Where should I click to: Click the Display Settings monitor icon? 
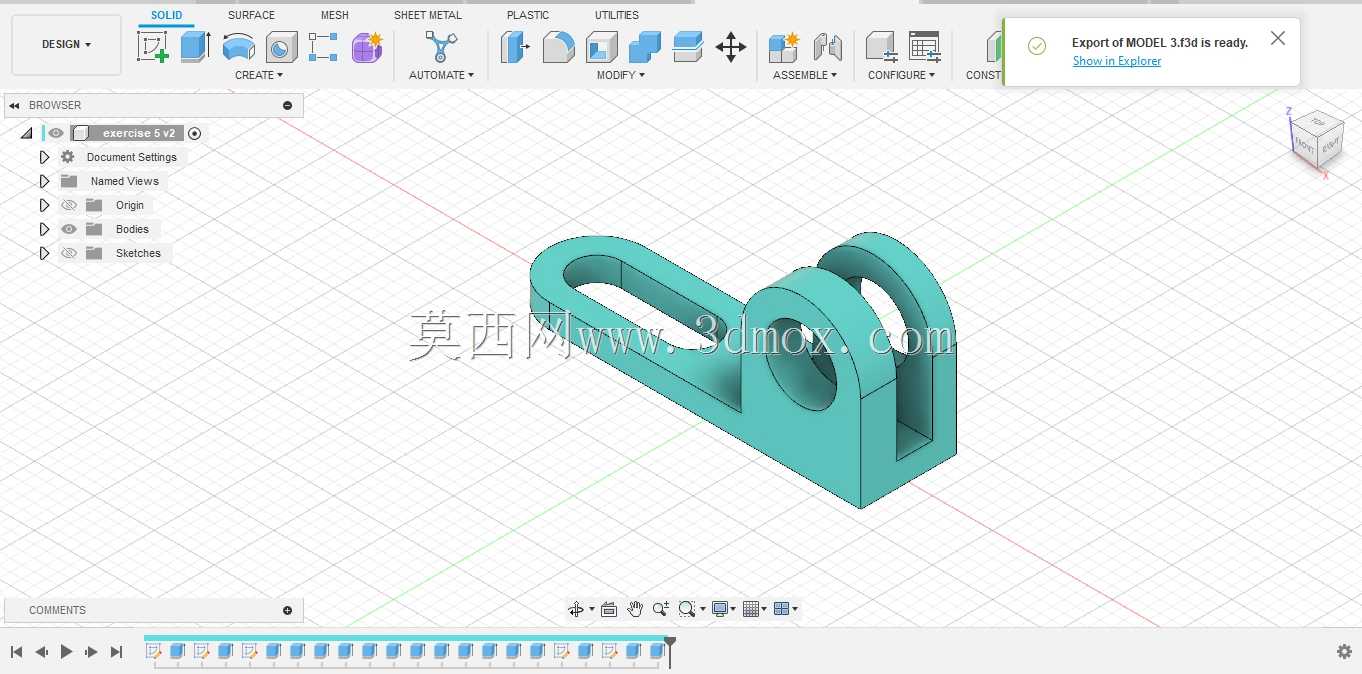click(x=719, y=609)
